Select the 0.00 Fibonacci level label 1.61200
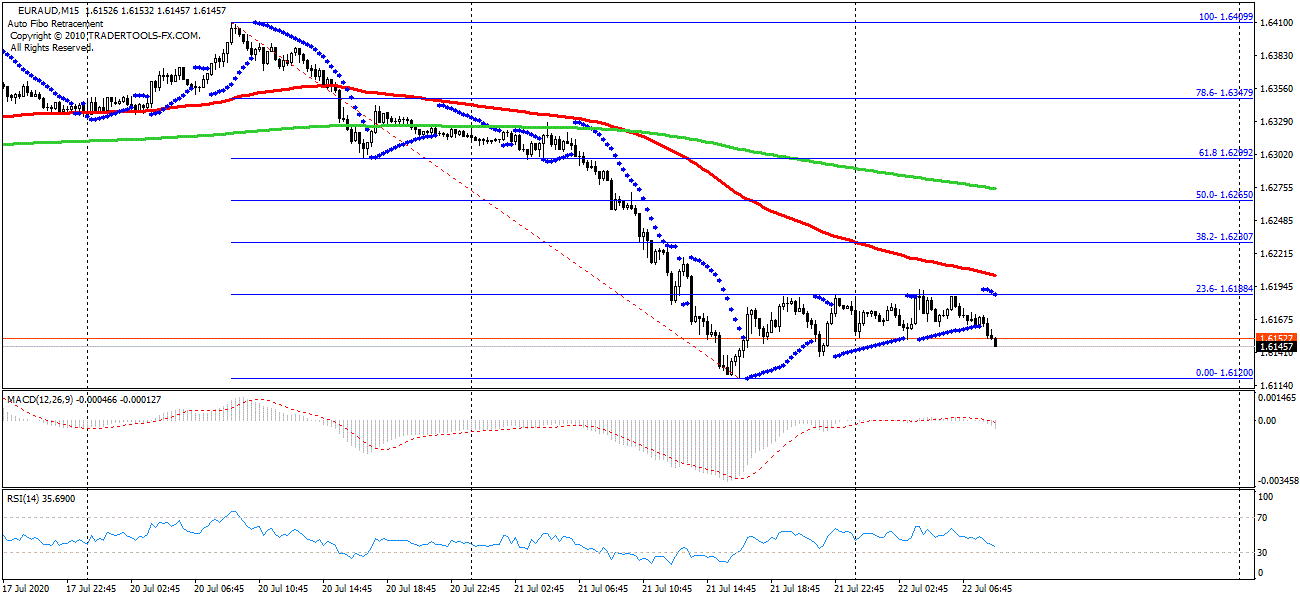The width and height of the screenshot is (1300, 600). [x=1225, y=373]
